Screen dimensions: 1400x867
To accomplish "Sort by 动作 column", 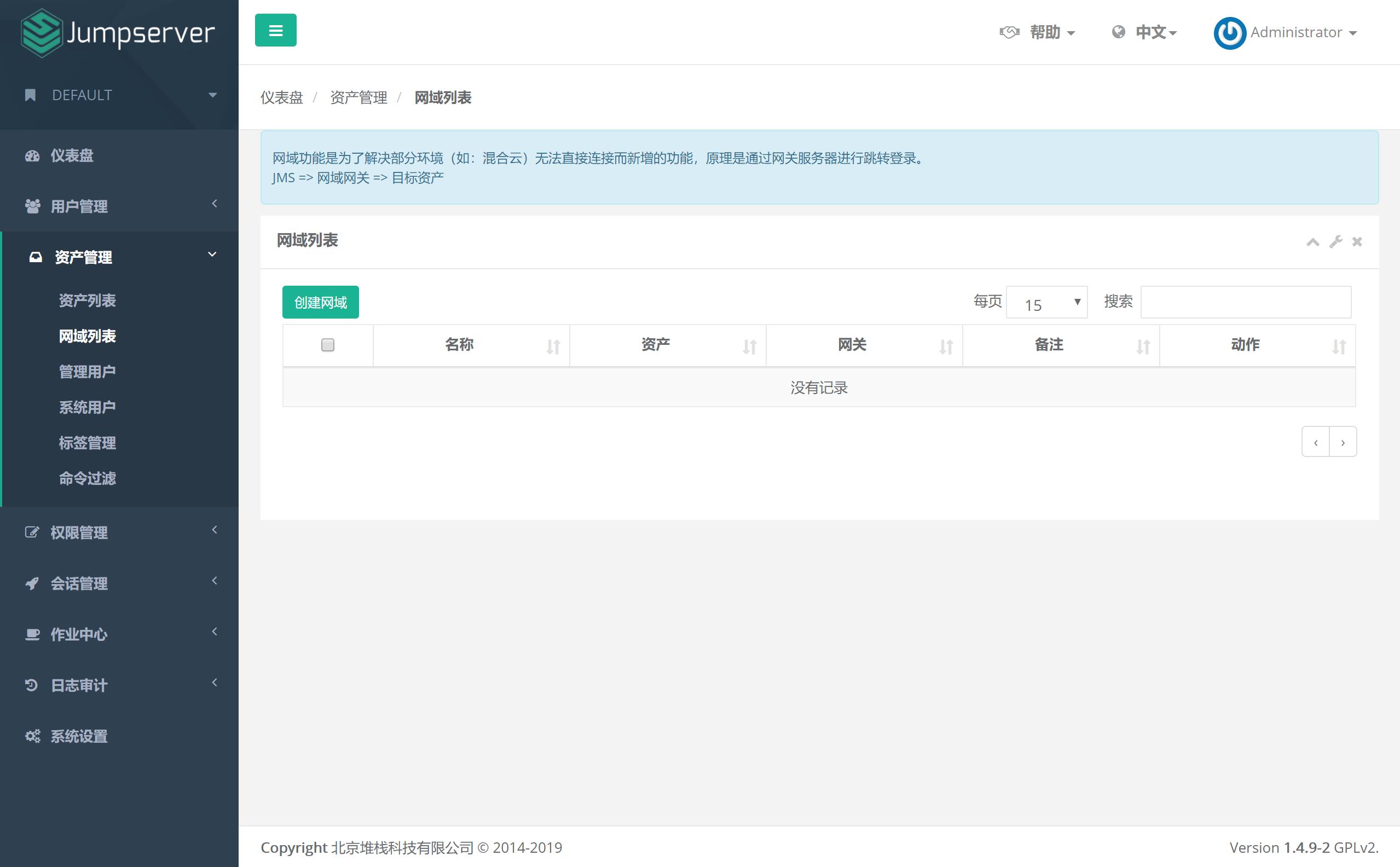I will click(1258, 345).
